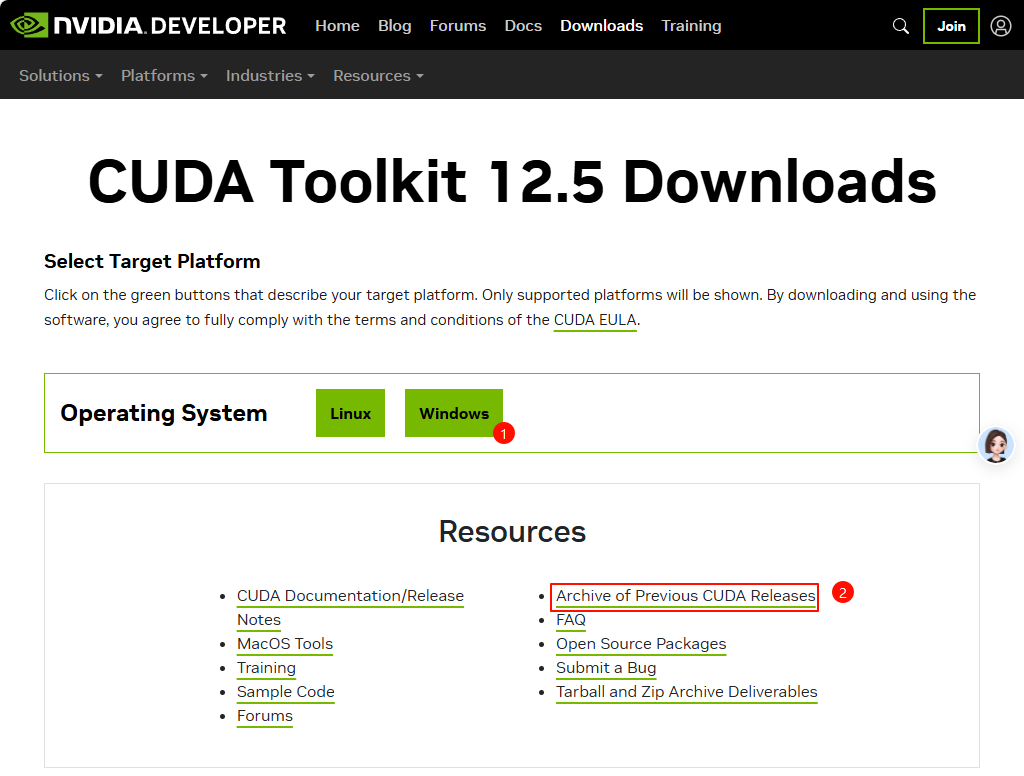Open Tarball and Zip Archive Deliverables
Image resolution: width=1024 pixels, height=776 pixels.
click(x=686, y=692)
